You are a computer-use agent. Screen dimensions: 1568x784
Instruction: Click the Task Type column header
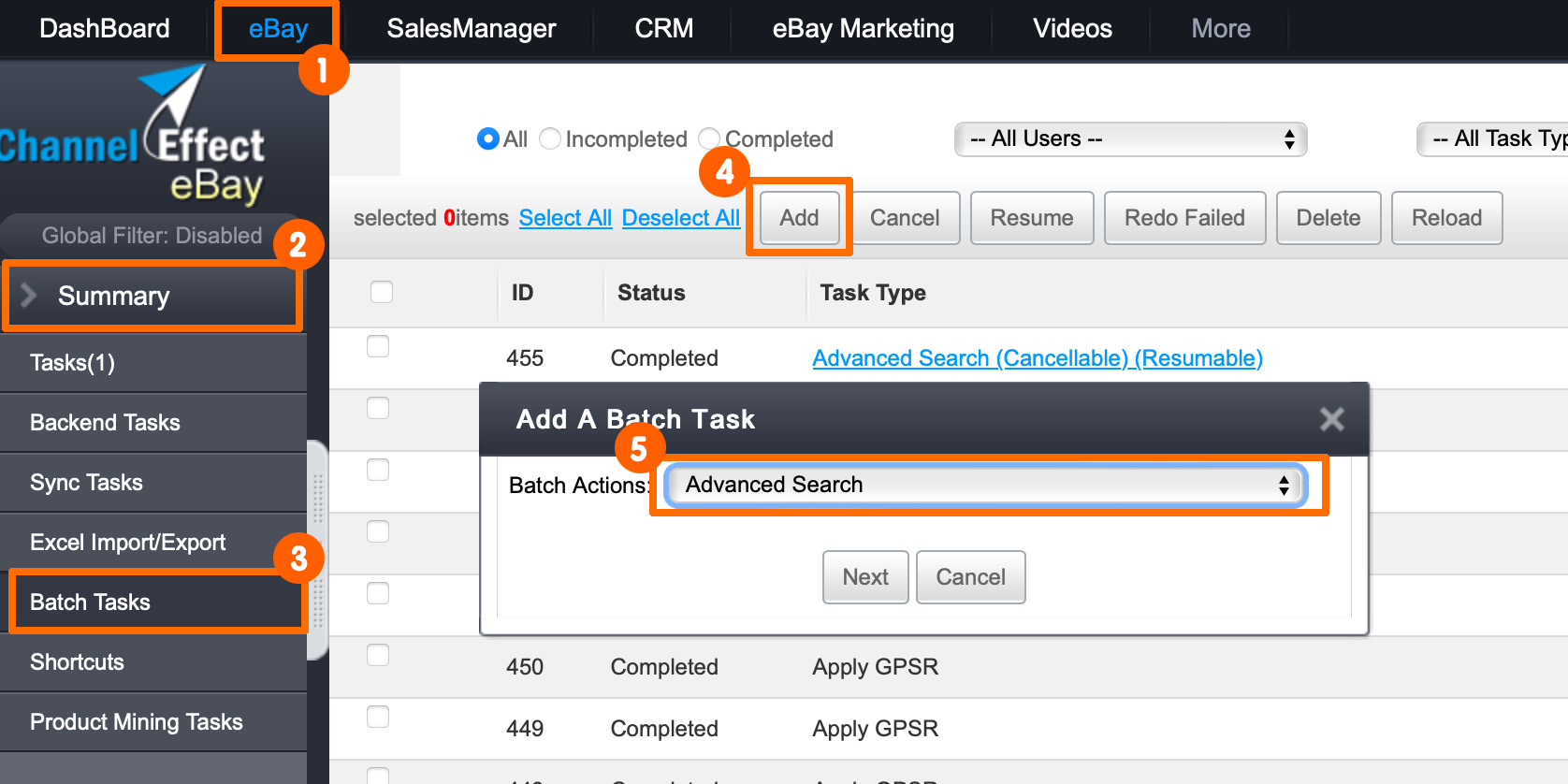873,293
